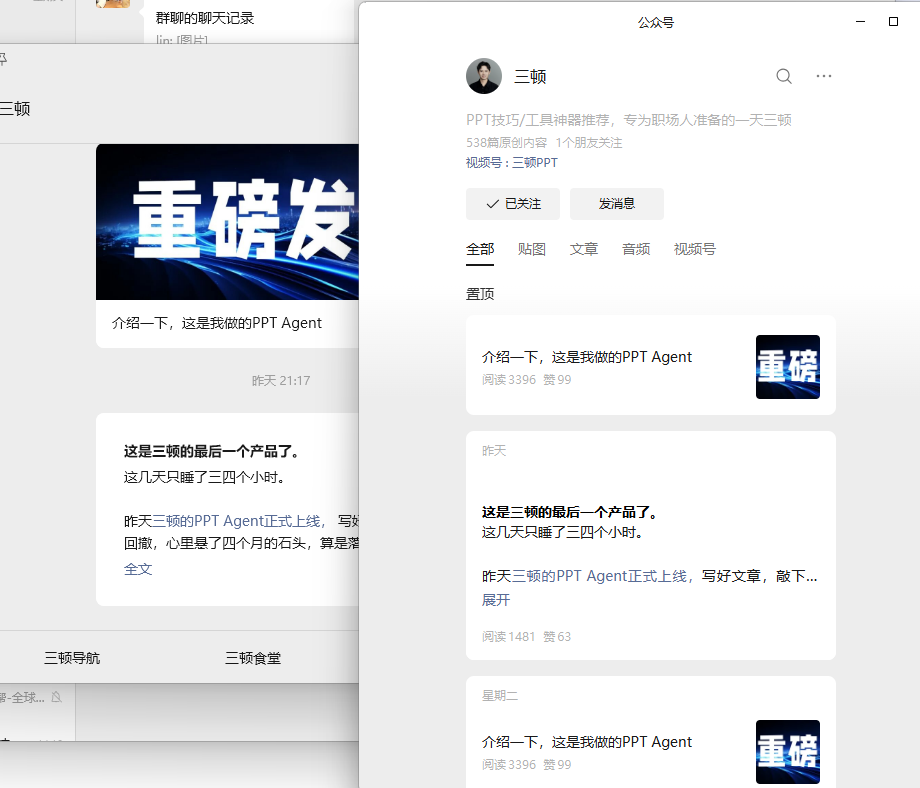Viewport: 920px width, 788px height.
Task: Maximize the 公众号 window
Action: (893, 21)
